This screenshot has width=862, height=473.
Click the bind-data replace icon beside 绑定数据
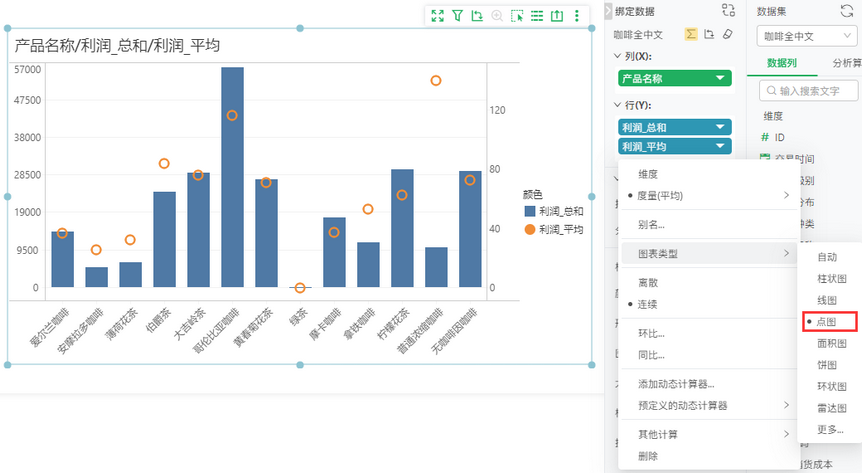coord(728,10)
